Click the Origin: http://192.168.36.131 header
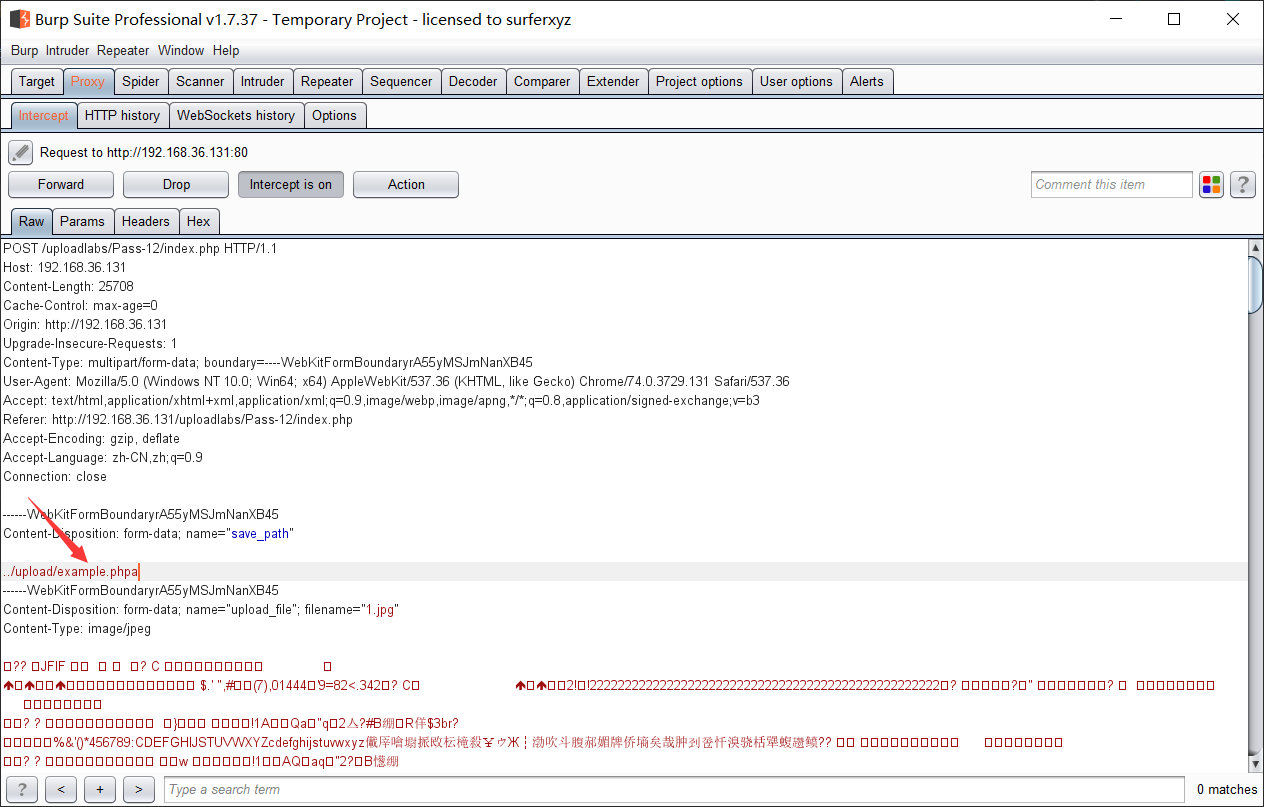This screenshot has width=1264, height=807. click(x=85, y=324)
